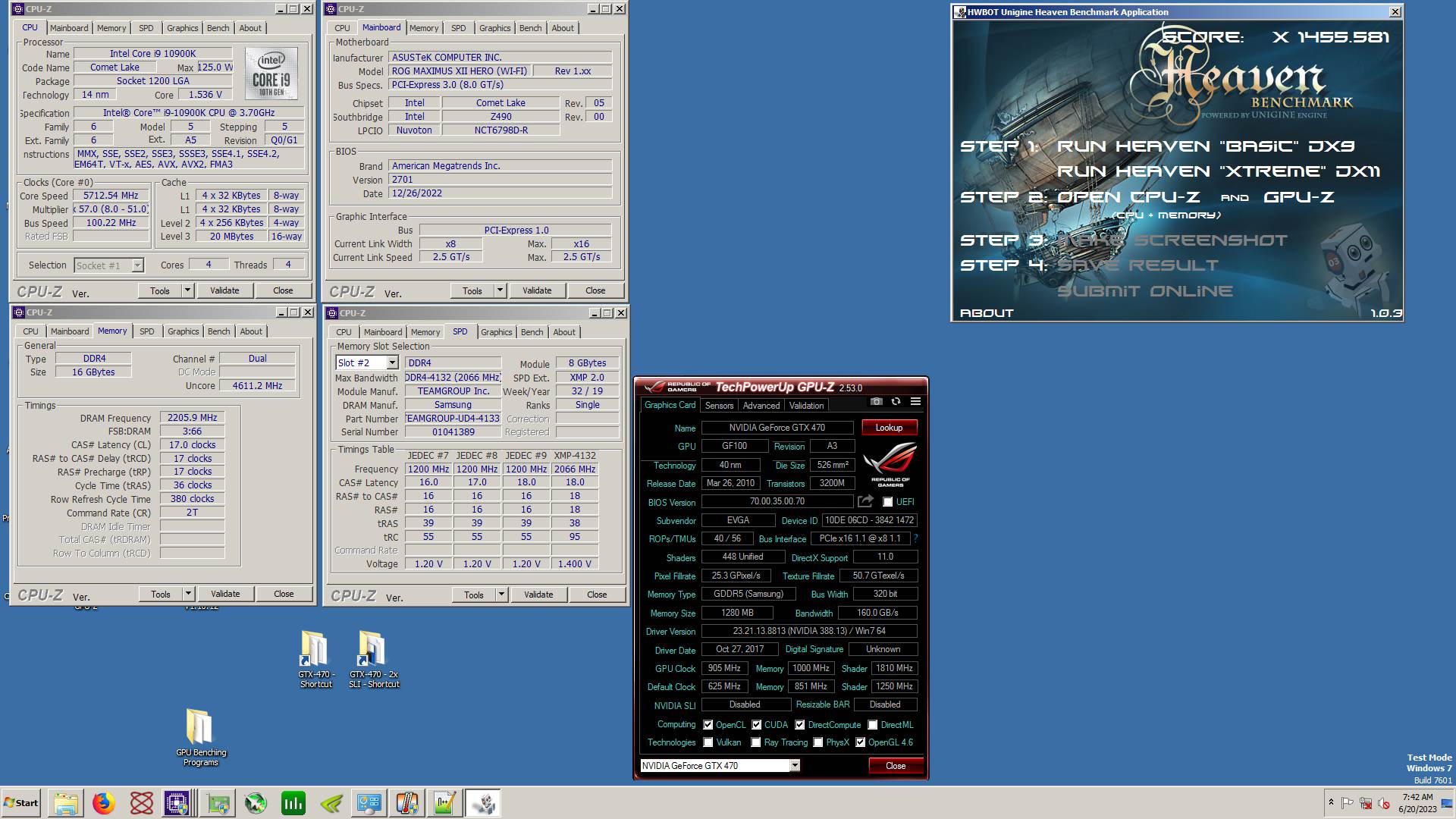This screenshot has width=1456, height=819.
Task: Click Close in the CPU-Z SPD window
Action: [597, 595]
